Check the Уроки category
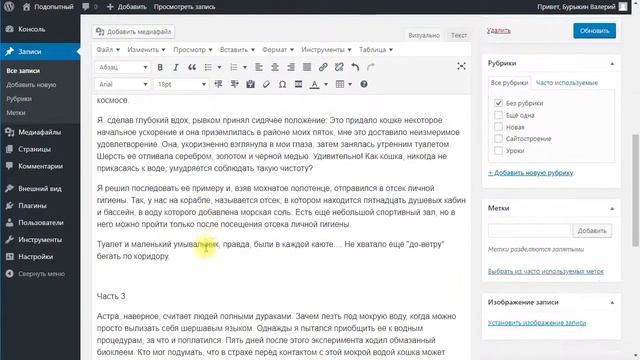The height and width of the screenshot is (360, 640). tap(498, 151)
